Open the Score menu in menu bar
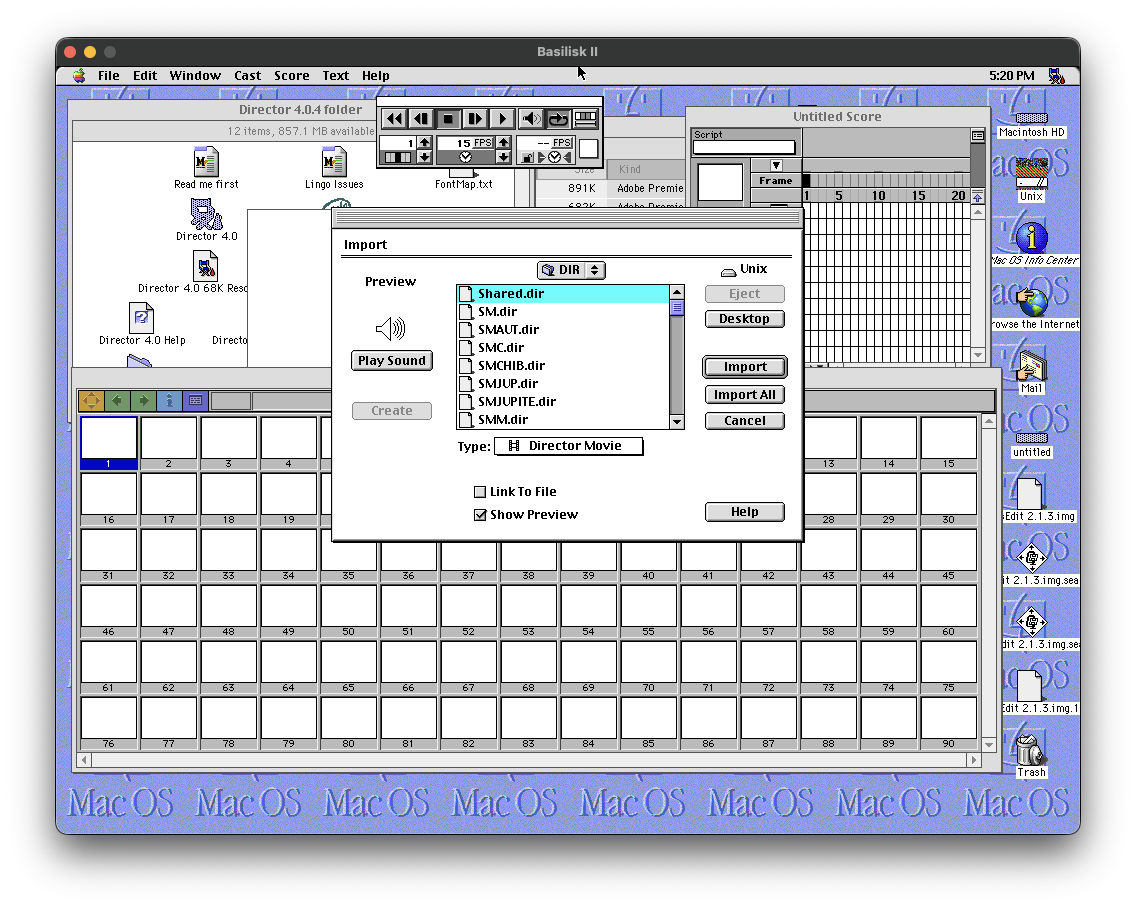Screen dimensions: 1136x908 [x=291, y=76]
